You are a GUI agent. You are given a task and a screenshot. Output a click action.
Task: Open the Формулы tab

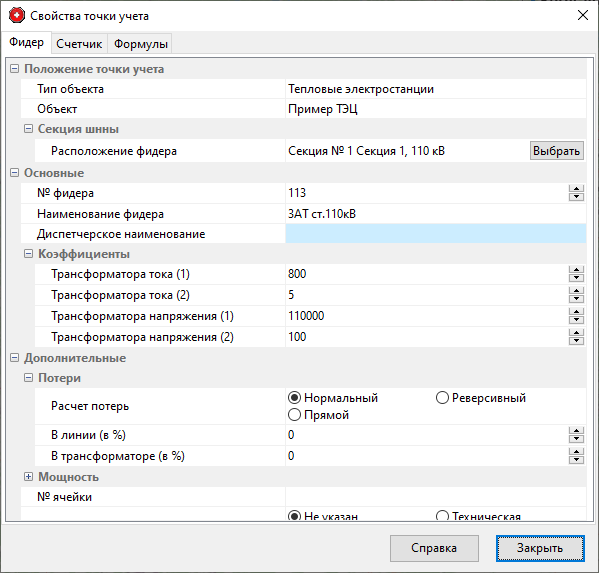point(141,44)
